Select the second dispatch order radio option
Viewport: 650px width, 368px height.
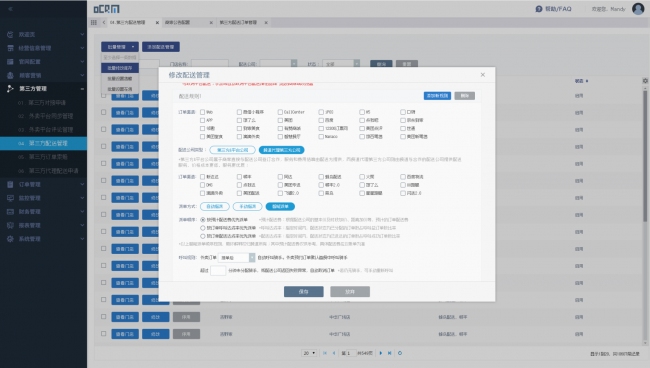point(203,228)
